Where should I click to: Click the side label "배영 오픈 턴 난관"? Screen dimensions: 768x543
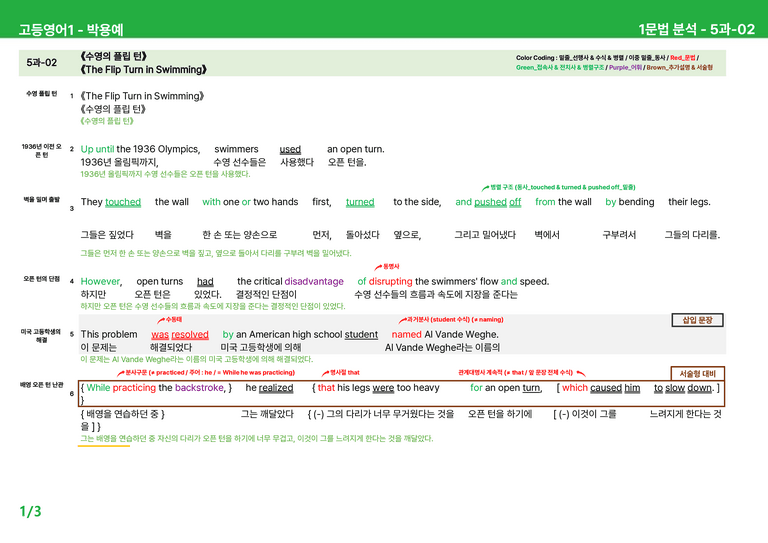tap(42, 385)
